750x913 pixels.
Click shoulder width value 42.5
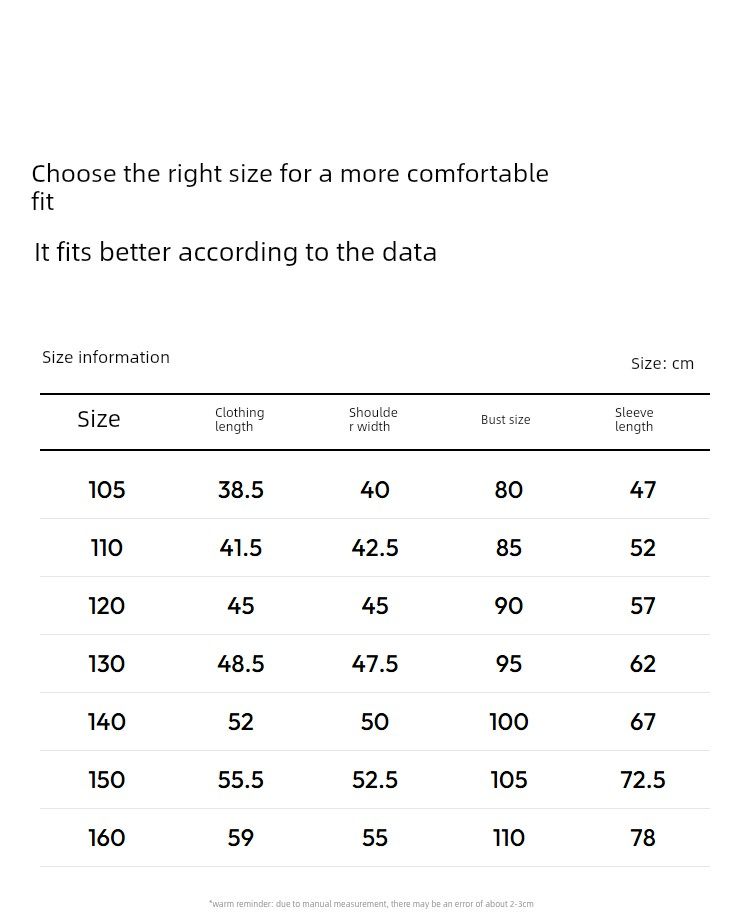375,548
